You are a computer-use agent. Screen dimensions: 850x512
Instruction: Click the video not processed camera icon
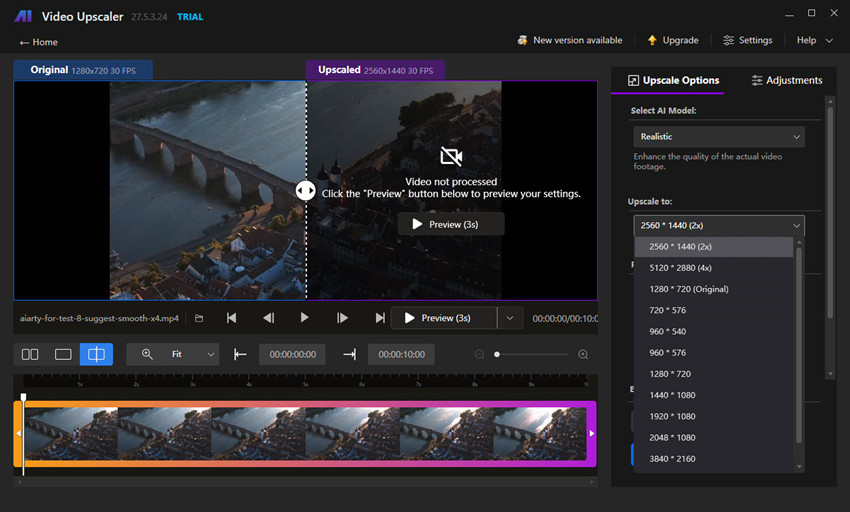tap(451, 157)
